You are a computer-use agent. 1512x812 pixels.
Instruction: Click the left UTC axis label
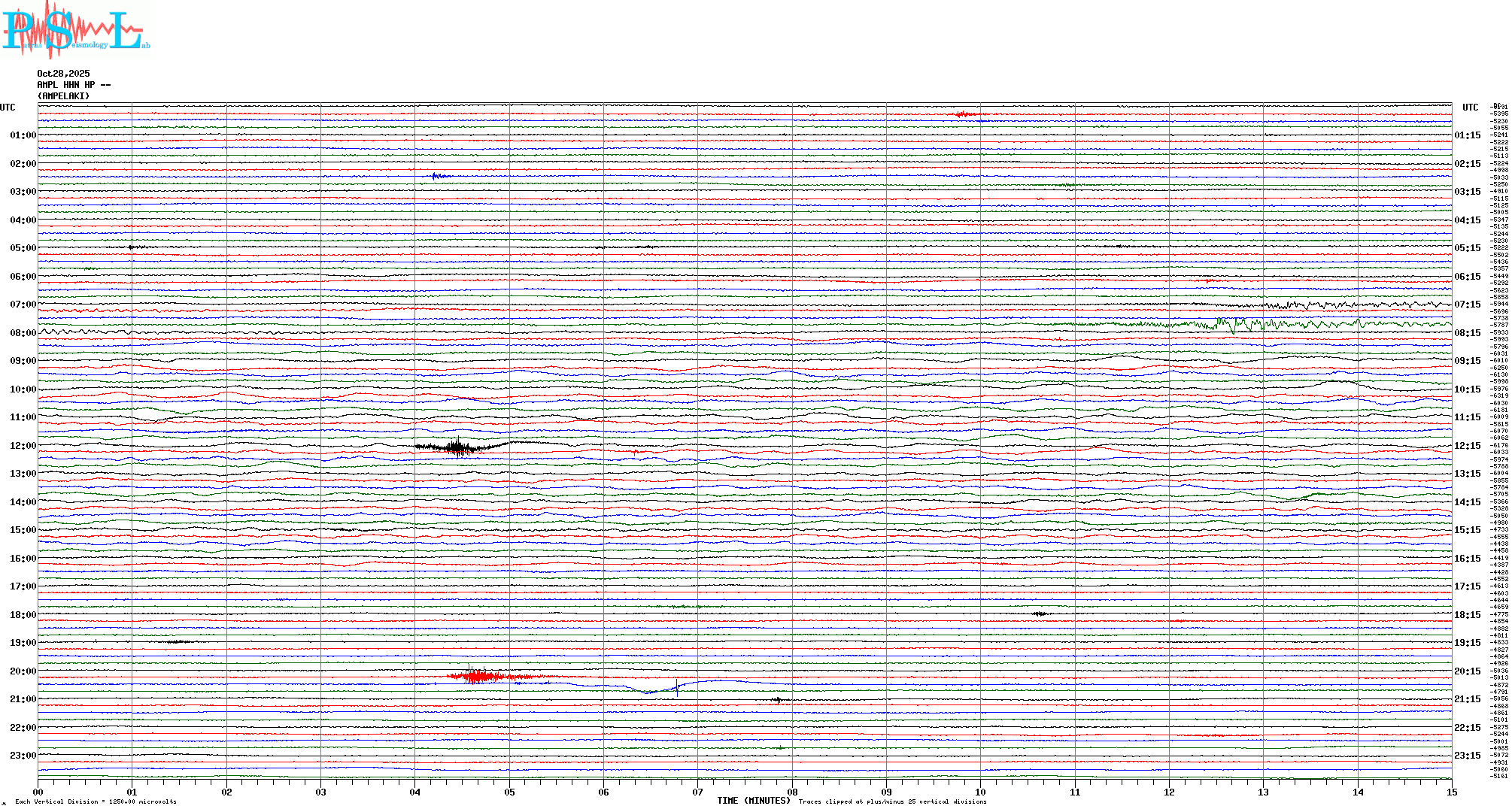[x=8, y=108]
